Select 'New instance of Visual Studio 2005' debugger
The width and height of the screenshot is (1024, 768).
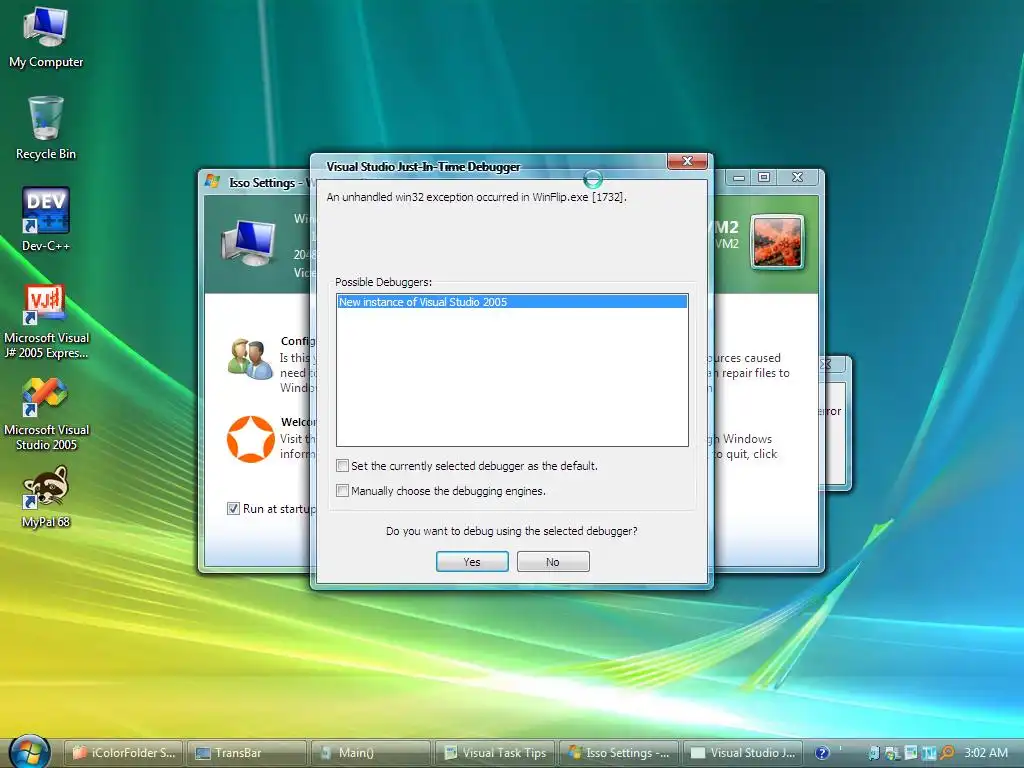(x=512, y=302)
